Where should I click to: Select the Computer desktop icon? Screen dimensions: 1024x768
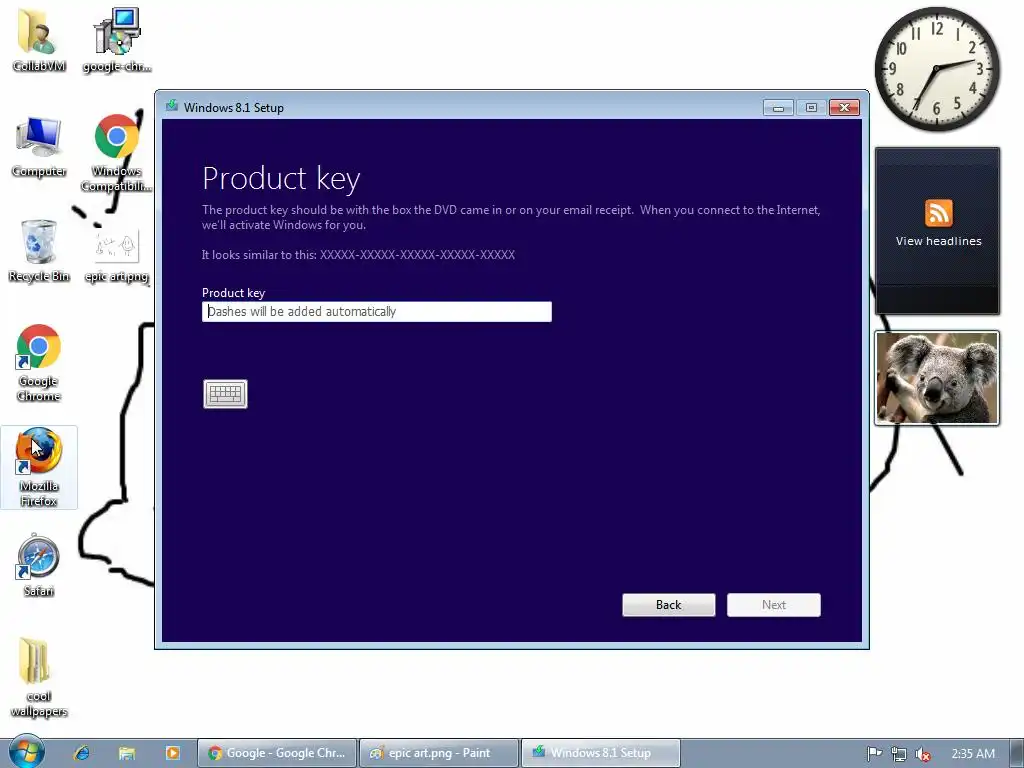[39, 145]
